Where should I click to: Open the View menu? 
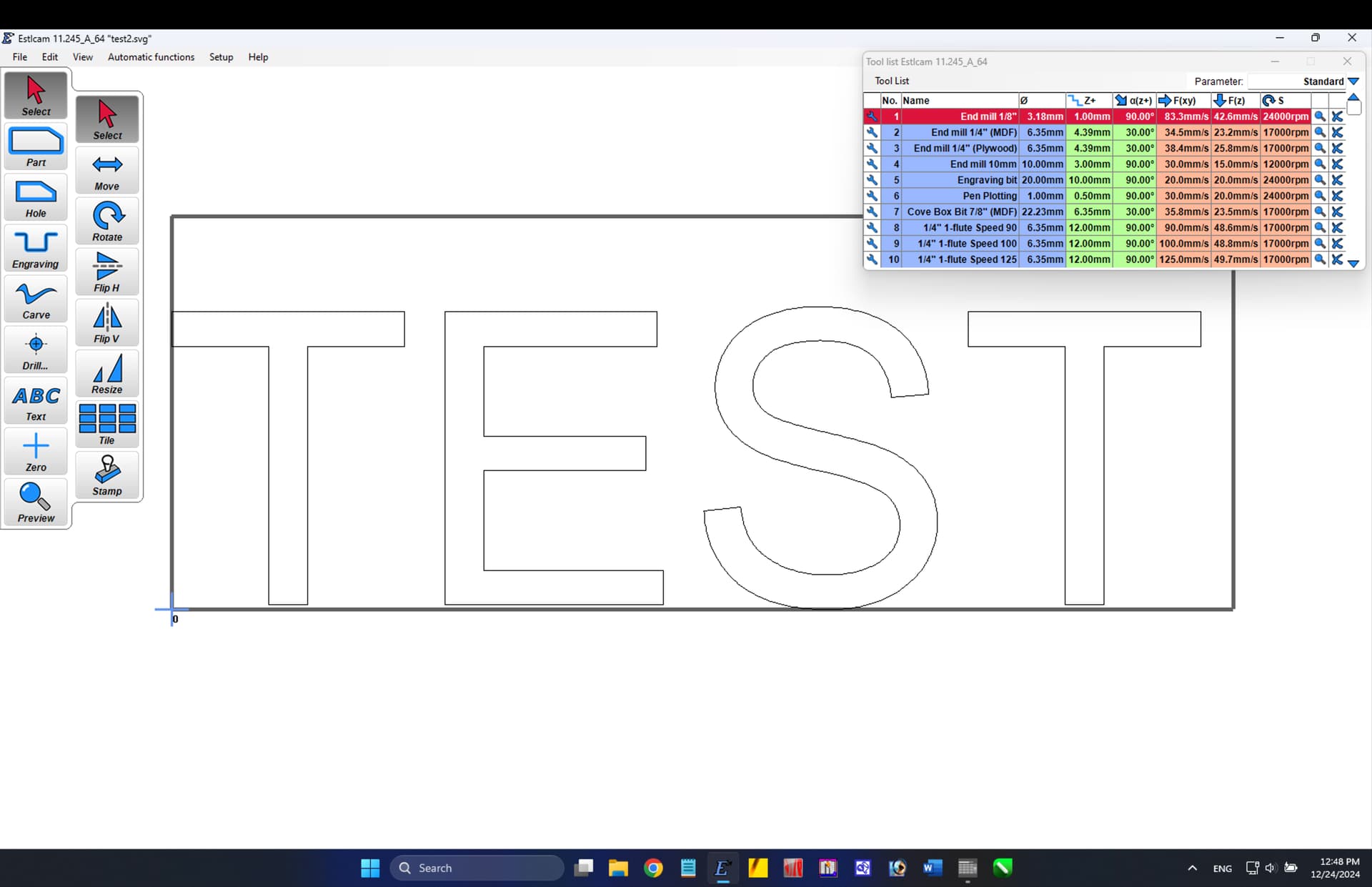(83, 57)
